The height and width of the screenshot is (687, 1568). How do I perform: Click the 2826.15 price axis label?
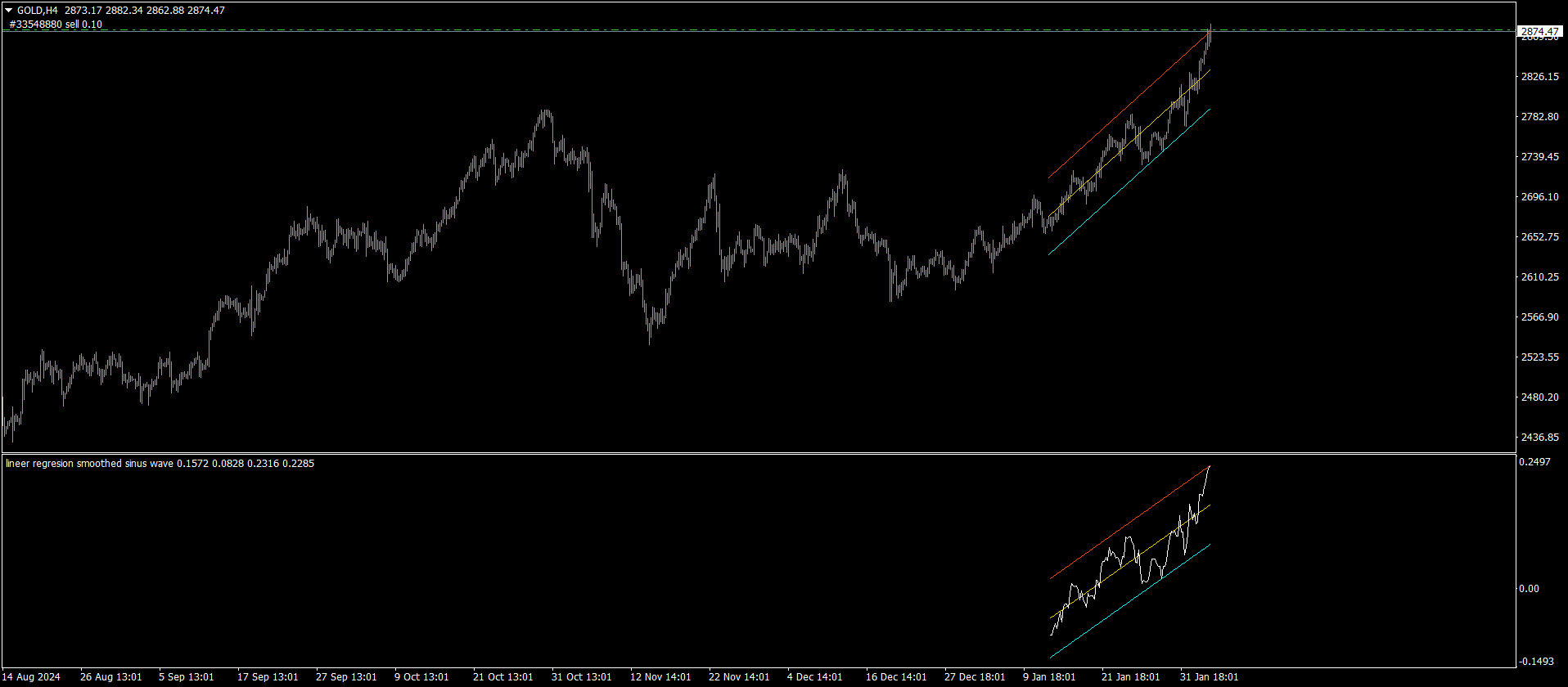pos(1539,77)
